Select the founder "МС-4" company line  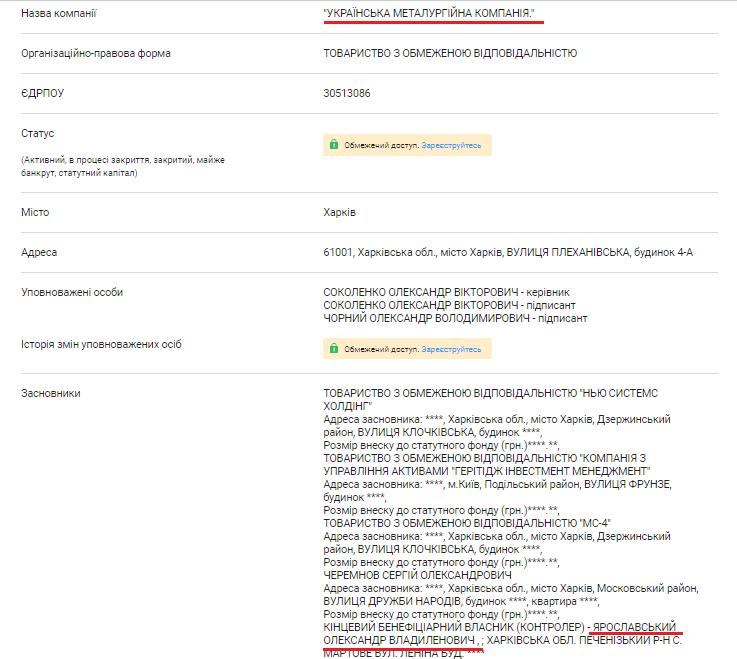pos(467,522)
